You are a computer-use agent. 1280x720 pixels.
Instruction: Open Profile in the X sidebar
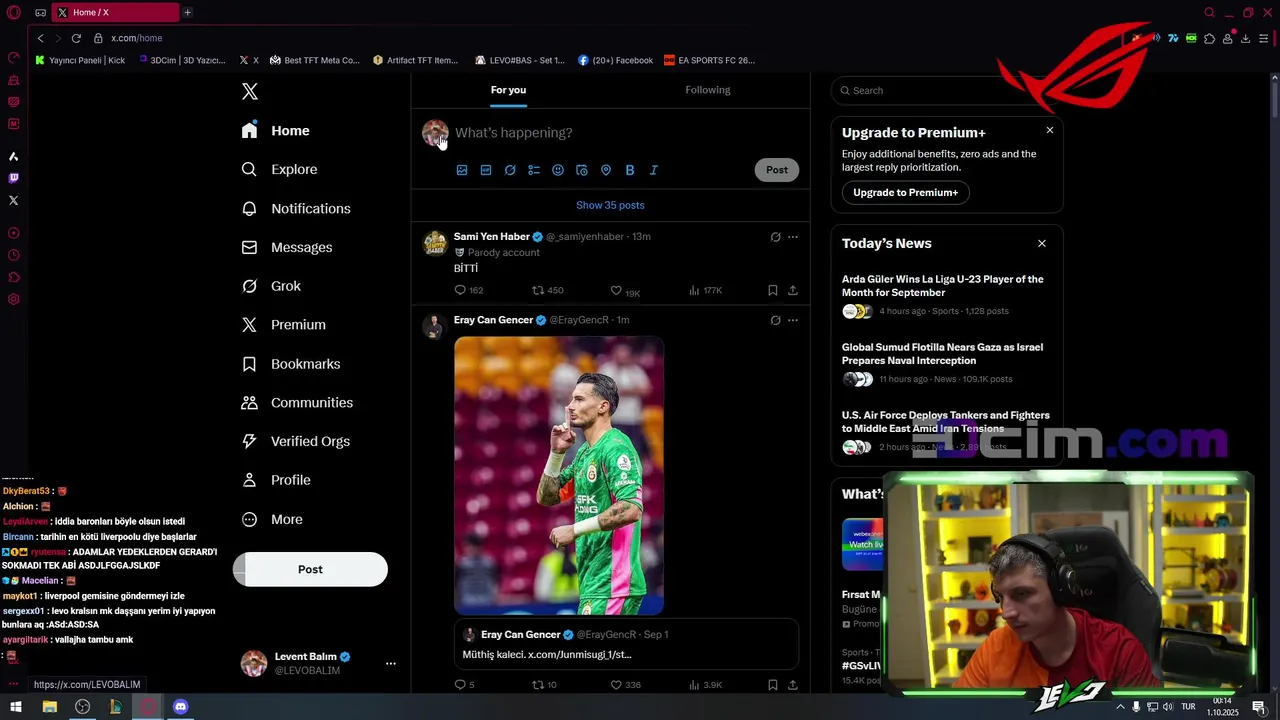[x=276, y=480]
